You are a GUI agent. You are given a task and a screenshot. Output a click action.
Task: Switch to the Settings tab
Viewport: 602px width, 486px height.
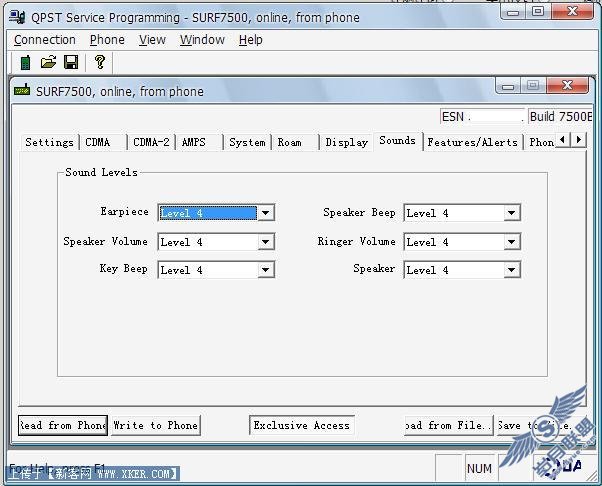(x=49, y=142)
